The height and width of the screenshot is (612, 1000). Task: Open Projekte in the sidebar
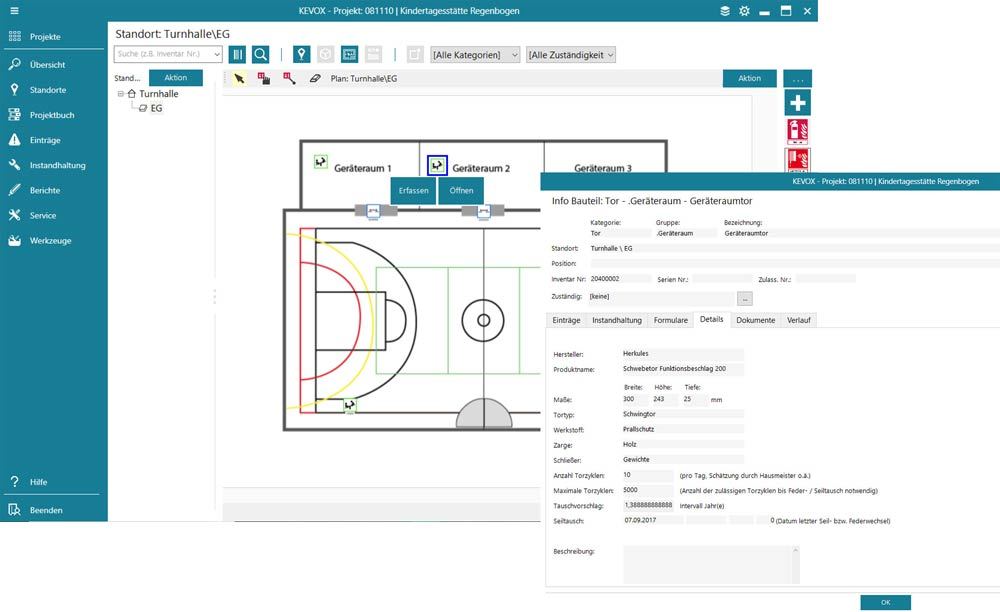45,36
